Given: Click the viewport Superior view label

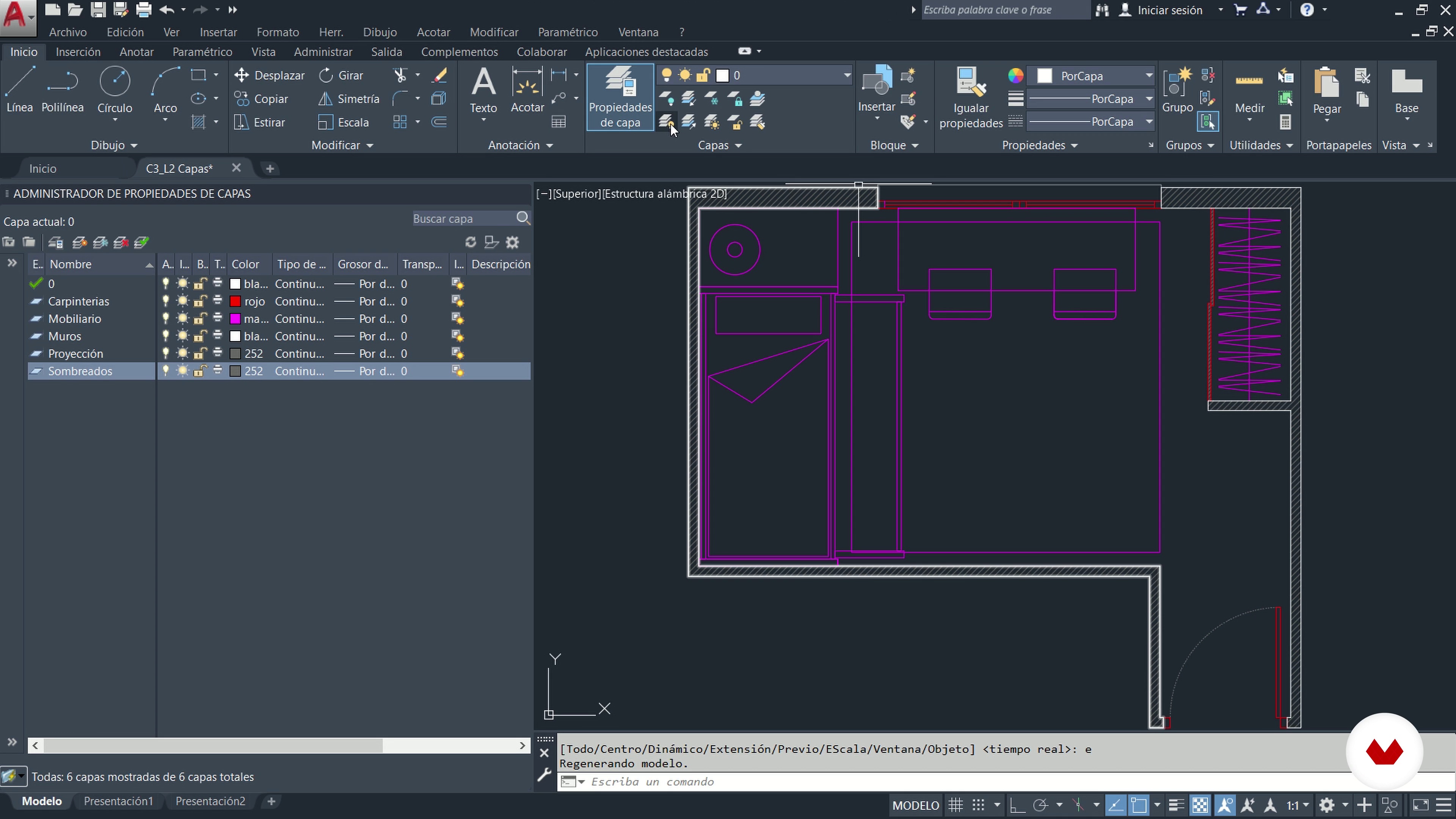Looking at the screenshot, I should tap(576, 194).
